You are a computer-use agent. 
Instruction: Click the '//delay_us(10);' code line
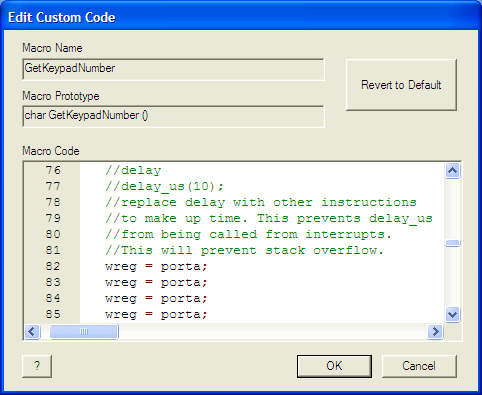(164, 186)
